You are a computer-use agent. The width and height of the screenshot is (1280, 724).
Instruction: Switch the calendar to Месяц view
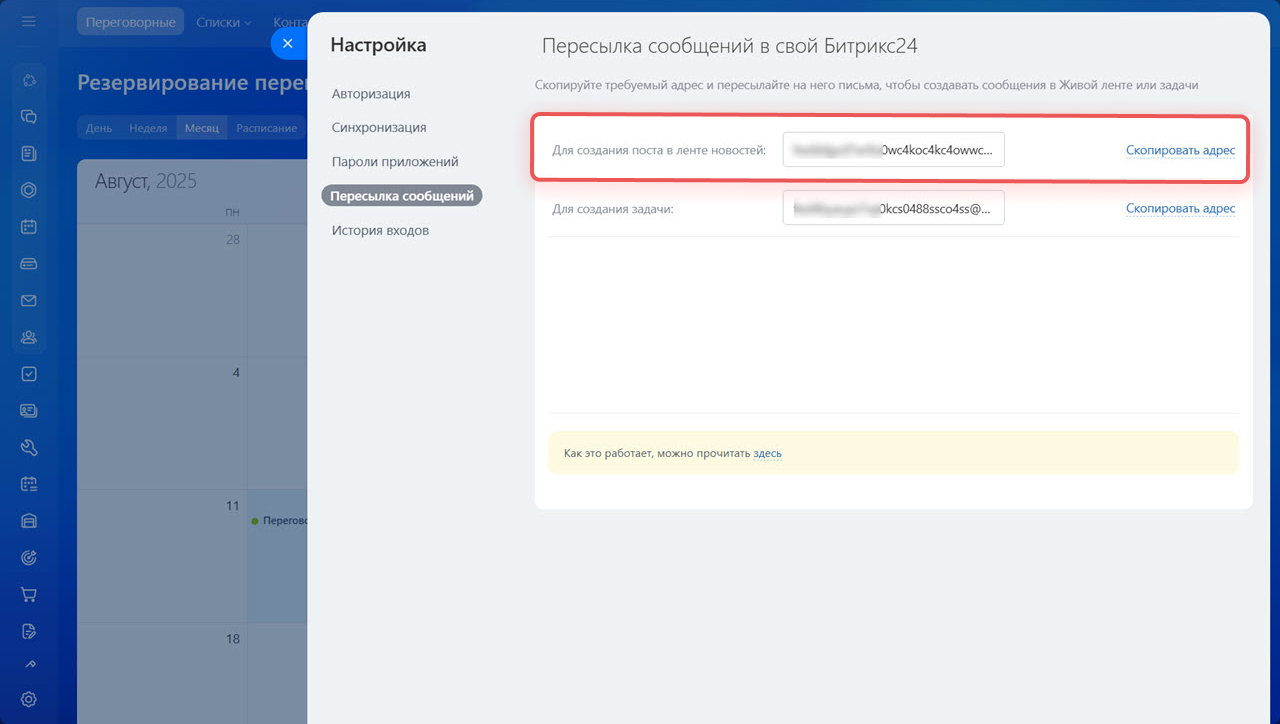(202, 128)
